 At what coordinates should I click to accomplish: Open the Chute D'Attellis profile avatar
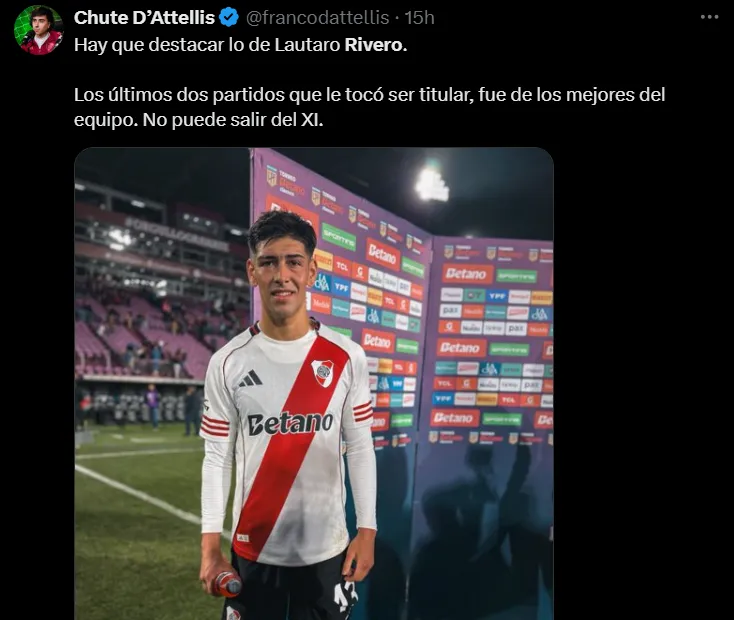point(38,30)
